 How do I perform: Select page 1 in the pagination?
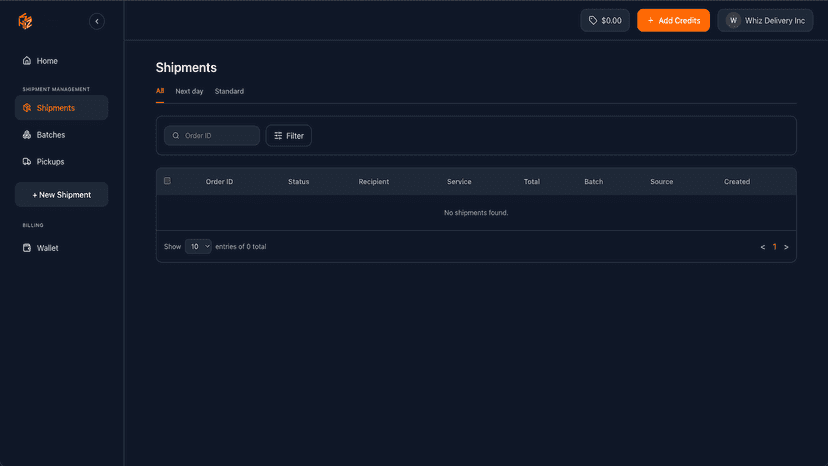tap(775, 247)
